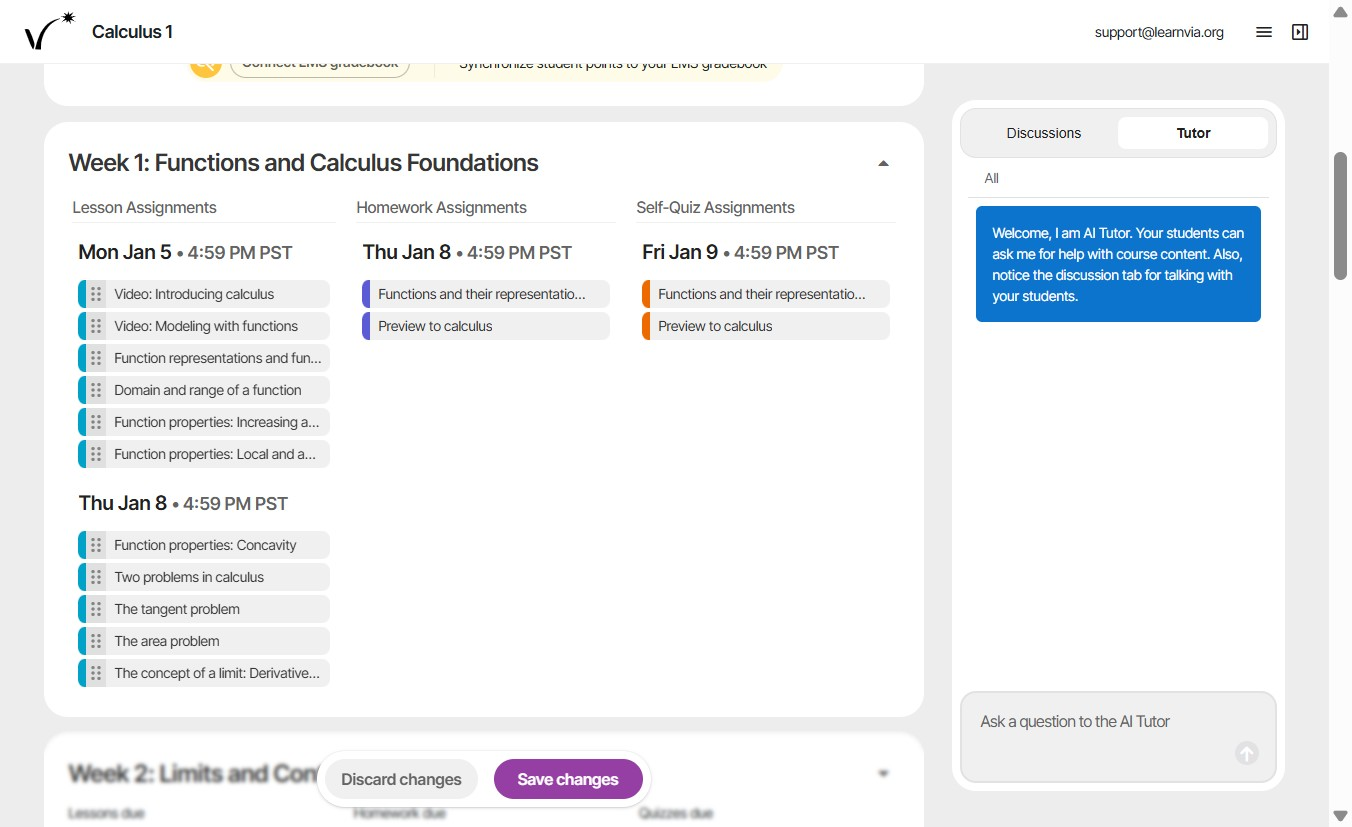
Task: Select the Tutor tab
Action: [x=1193, y=133]
